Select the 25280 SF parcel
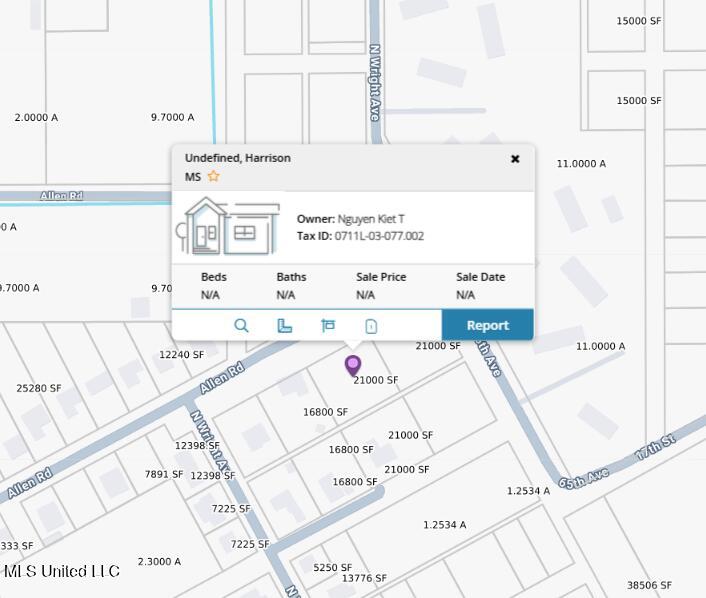 39,388
